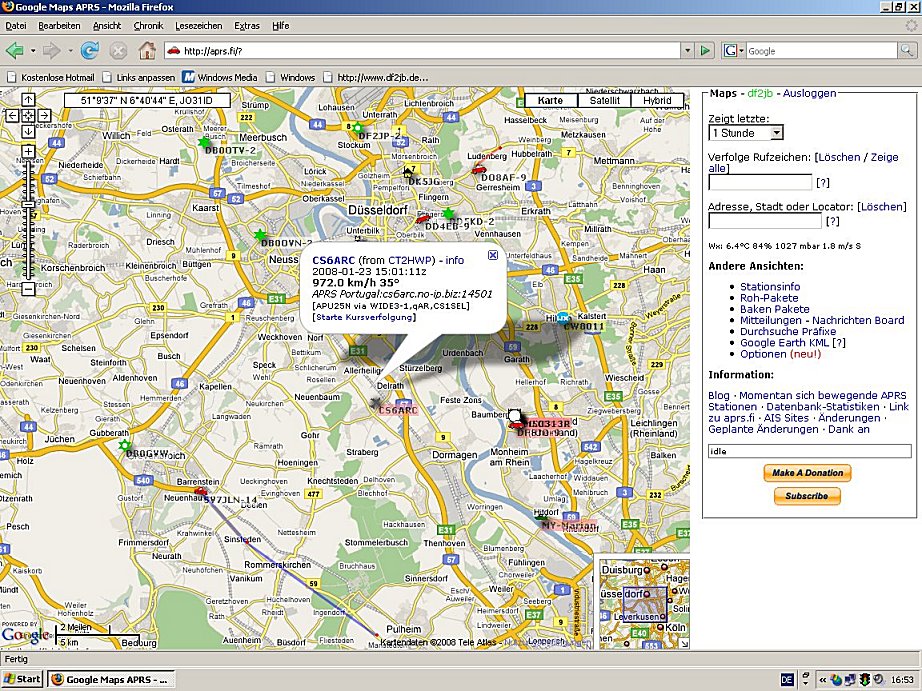Open the Stationsinfo link

pyautogui.click(x=770, y=286)
